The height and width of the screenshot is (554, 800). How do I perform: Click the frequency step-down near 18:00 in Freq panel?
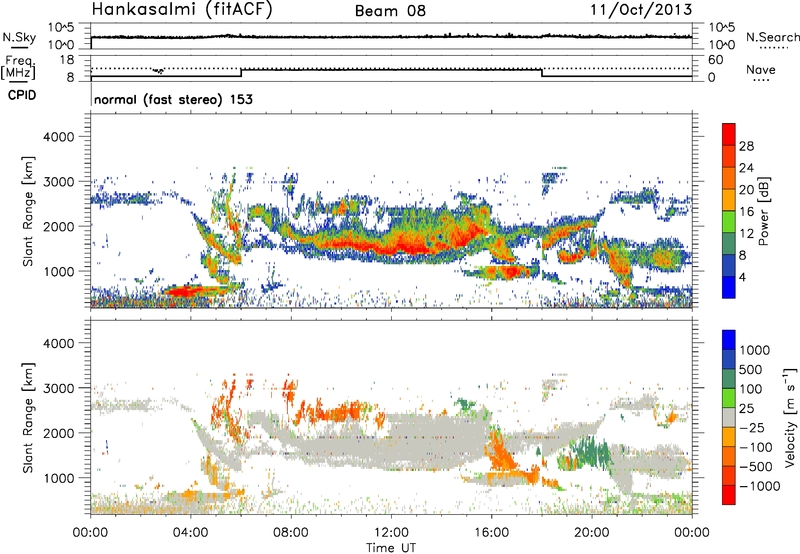[542, 73]
